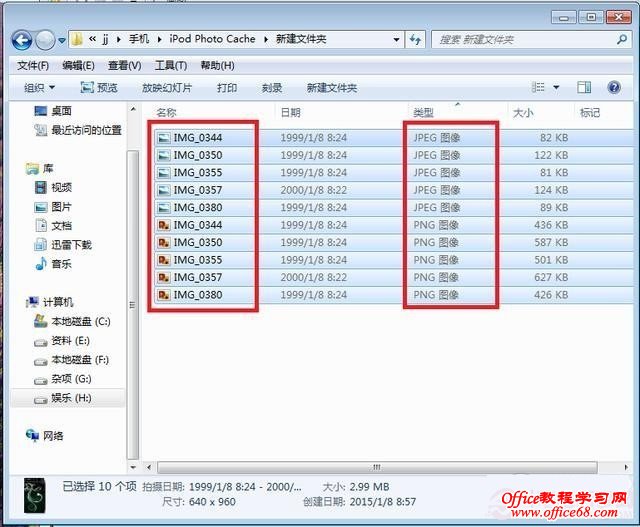Viewport: 640px width, 527px height.
Task: Open the 查看(V) menu
Action: (x=124, y=65)
